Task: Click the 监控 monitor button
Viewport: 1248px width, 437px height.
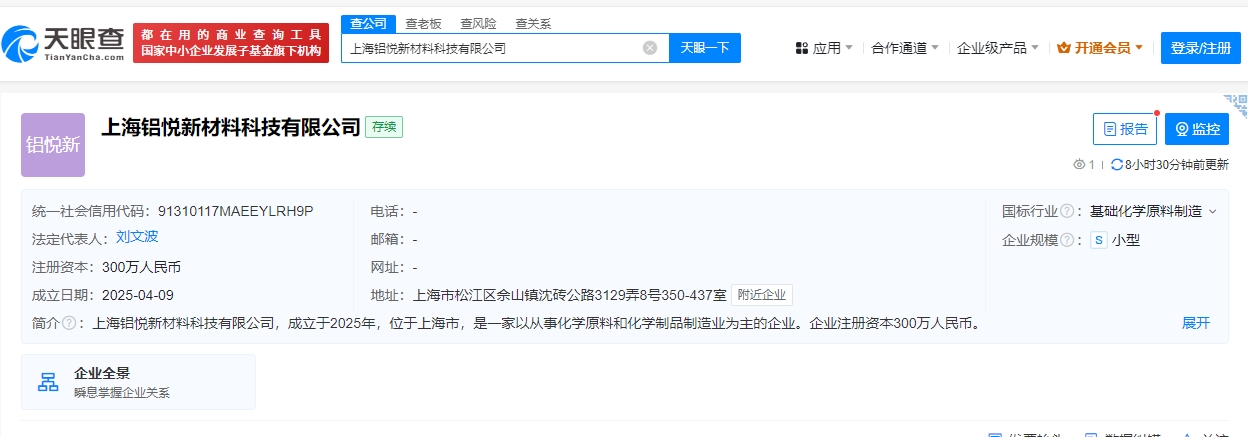Action: tap(1197, 129)
